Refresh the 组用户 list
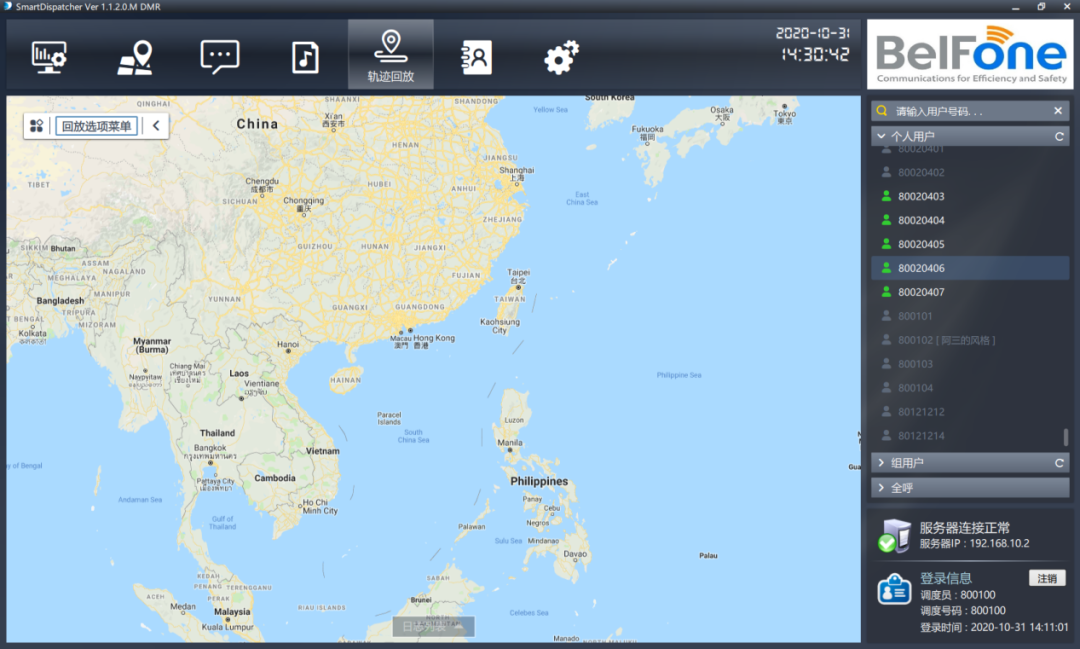Image resolution: width=1080 pixels, height=649 pixels. click(1059, 463)
